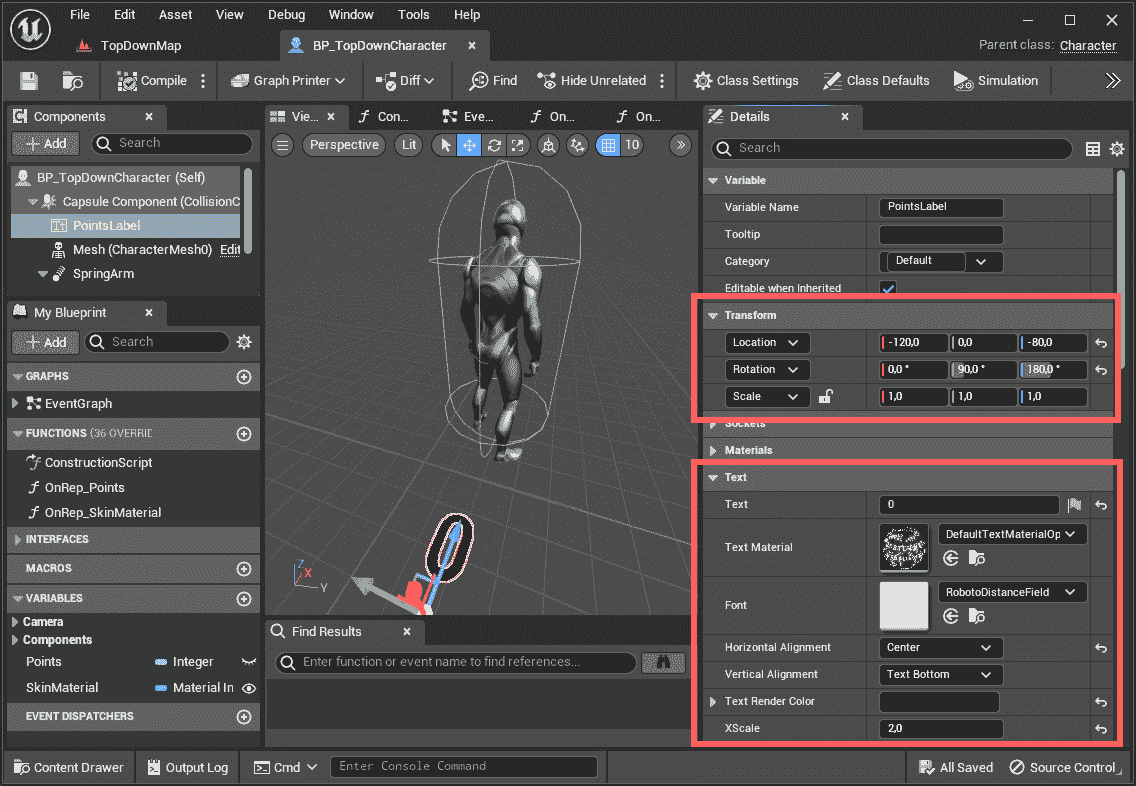The image size is (1136, 786).
Task: Expand the EventGraph tree item
Action: coord(14,404)
